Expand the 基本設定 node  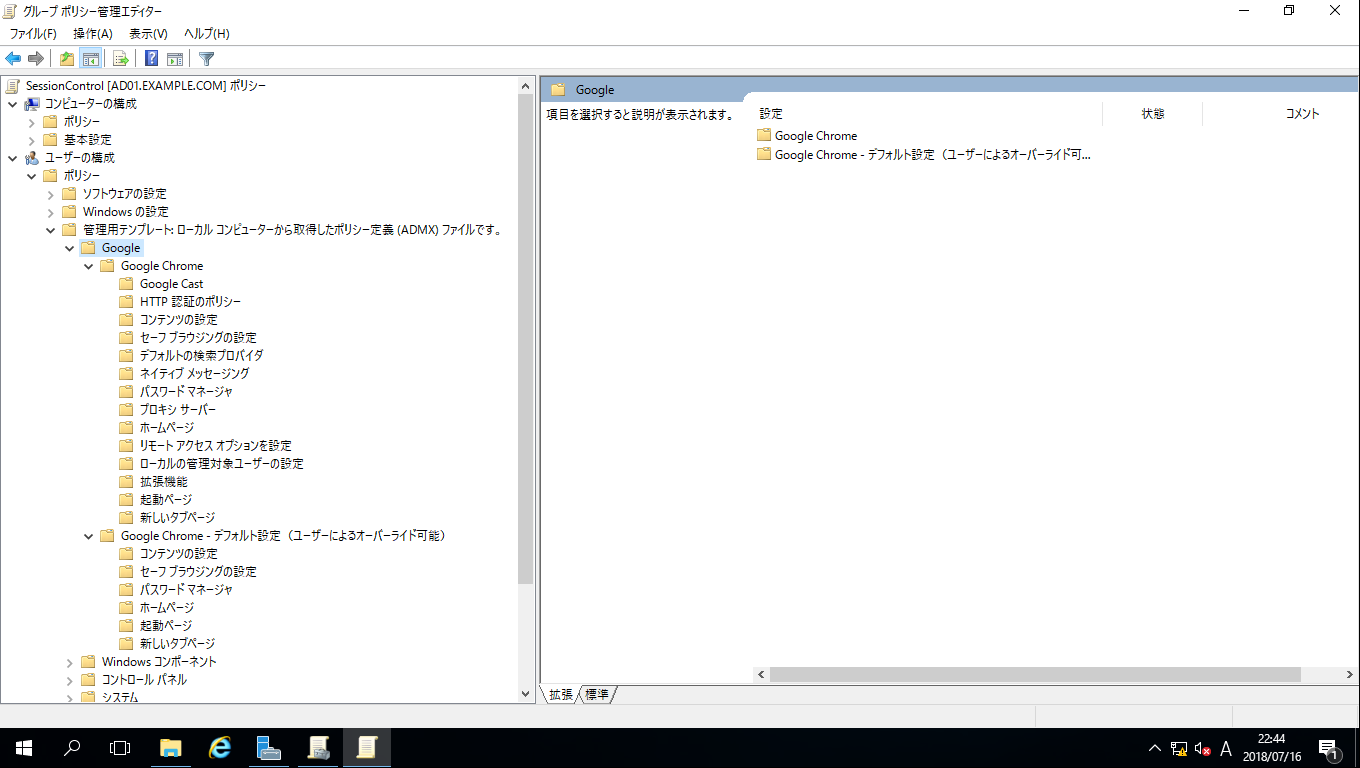click(32, 140)
